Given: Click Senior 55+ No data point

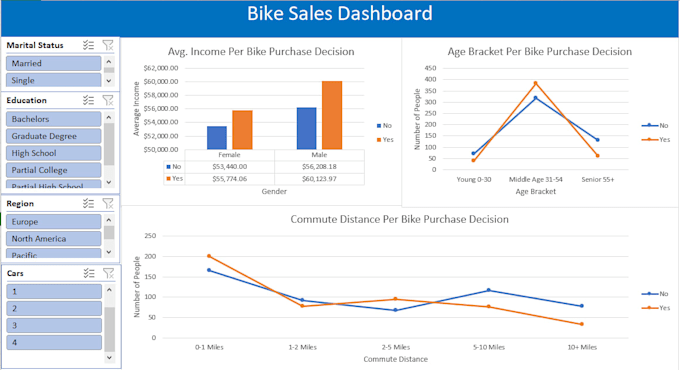Looking at the screenshot, I should pyautogui.click(x=598, y=140).
